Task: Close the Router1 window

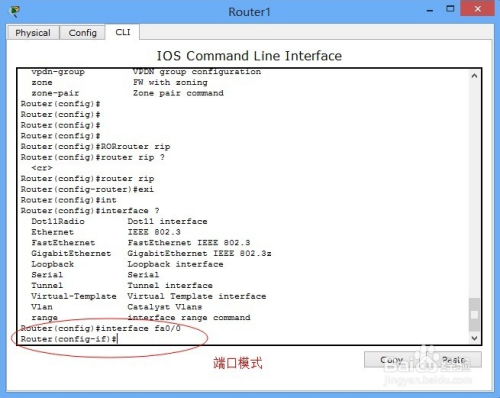Action: [x=477, y=8]
